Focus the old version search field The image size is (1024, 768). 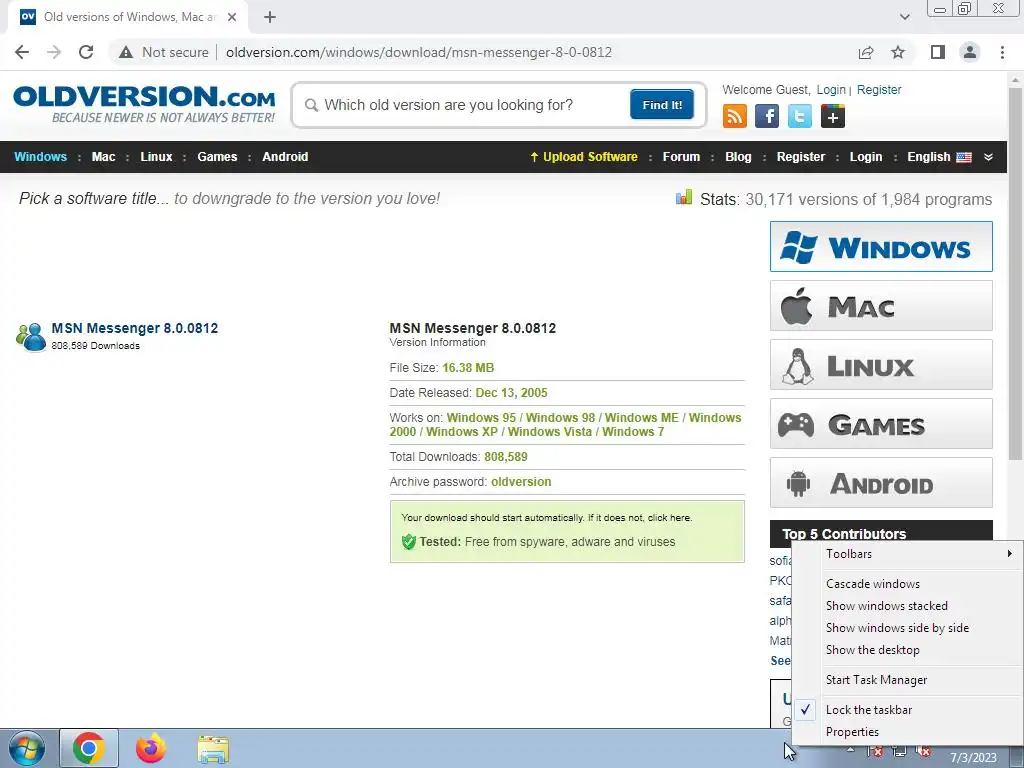tap(467, 105)
